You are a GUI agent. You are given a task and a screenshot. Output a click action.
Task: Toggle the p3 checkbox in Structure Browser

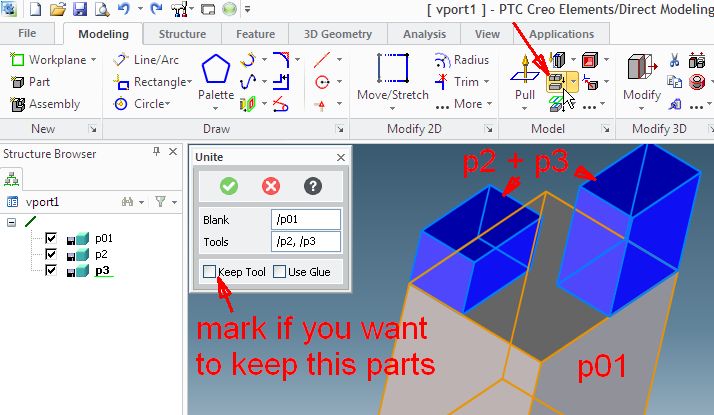pos(51,270)
